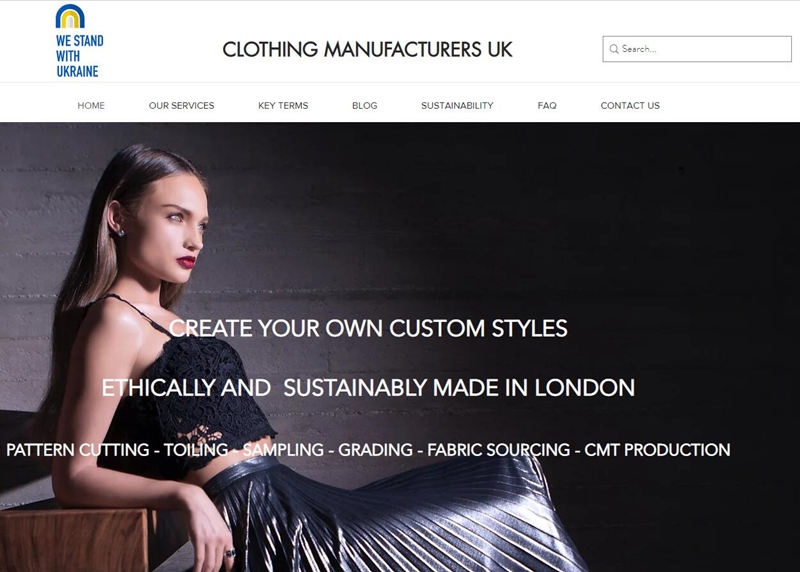
Task: Click the Clothing Manufacturers UK title
Action: (x=367, y=49)
